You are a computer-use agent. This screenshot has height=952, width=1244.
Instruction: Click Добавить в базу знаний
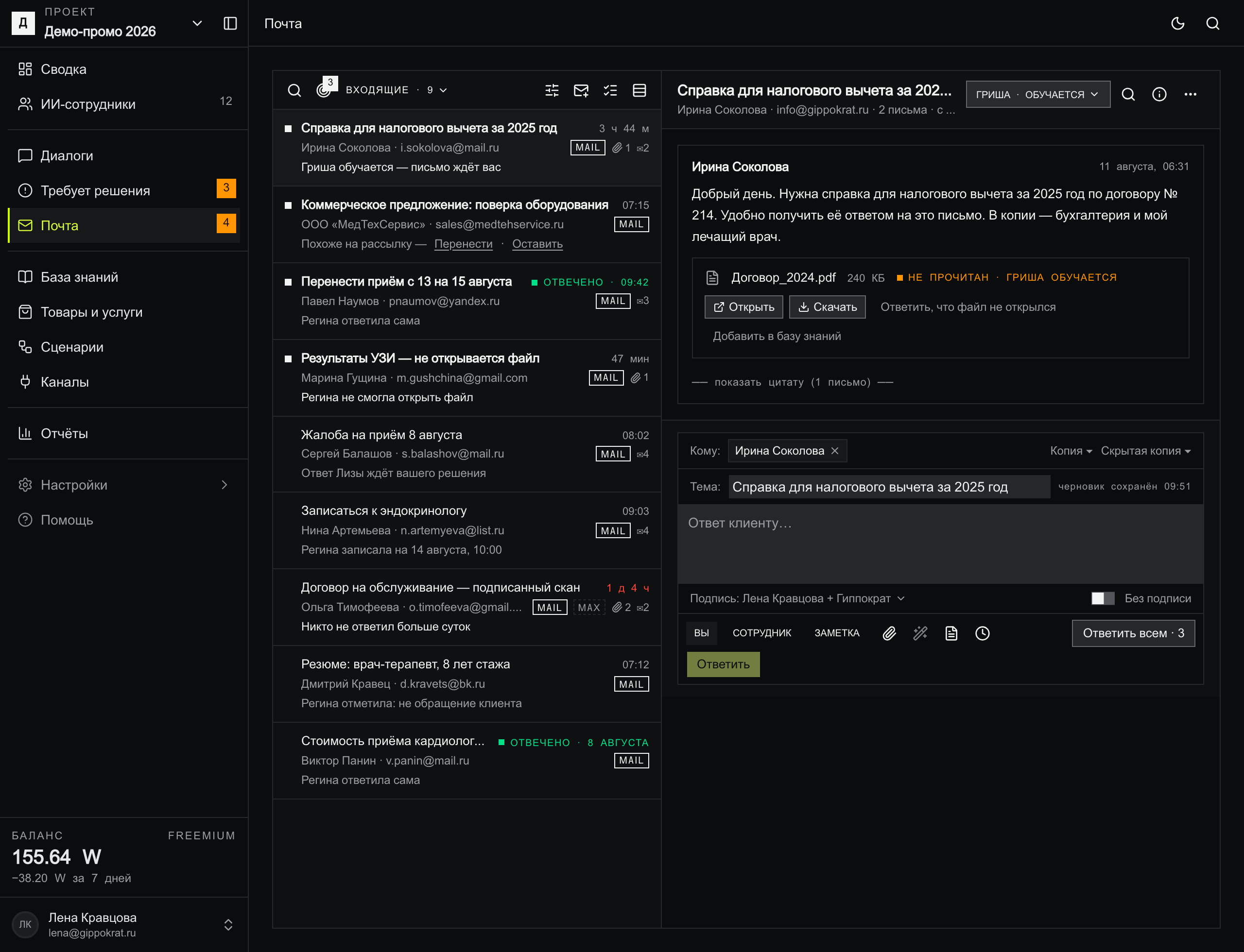(x=777, y=336)
